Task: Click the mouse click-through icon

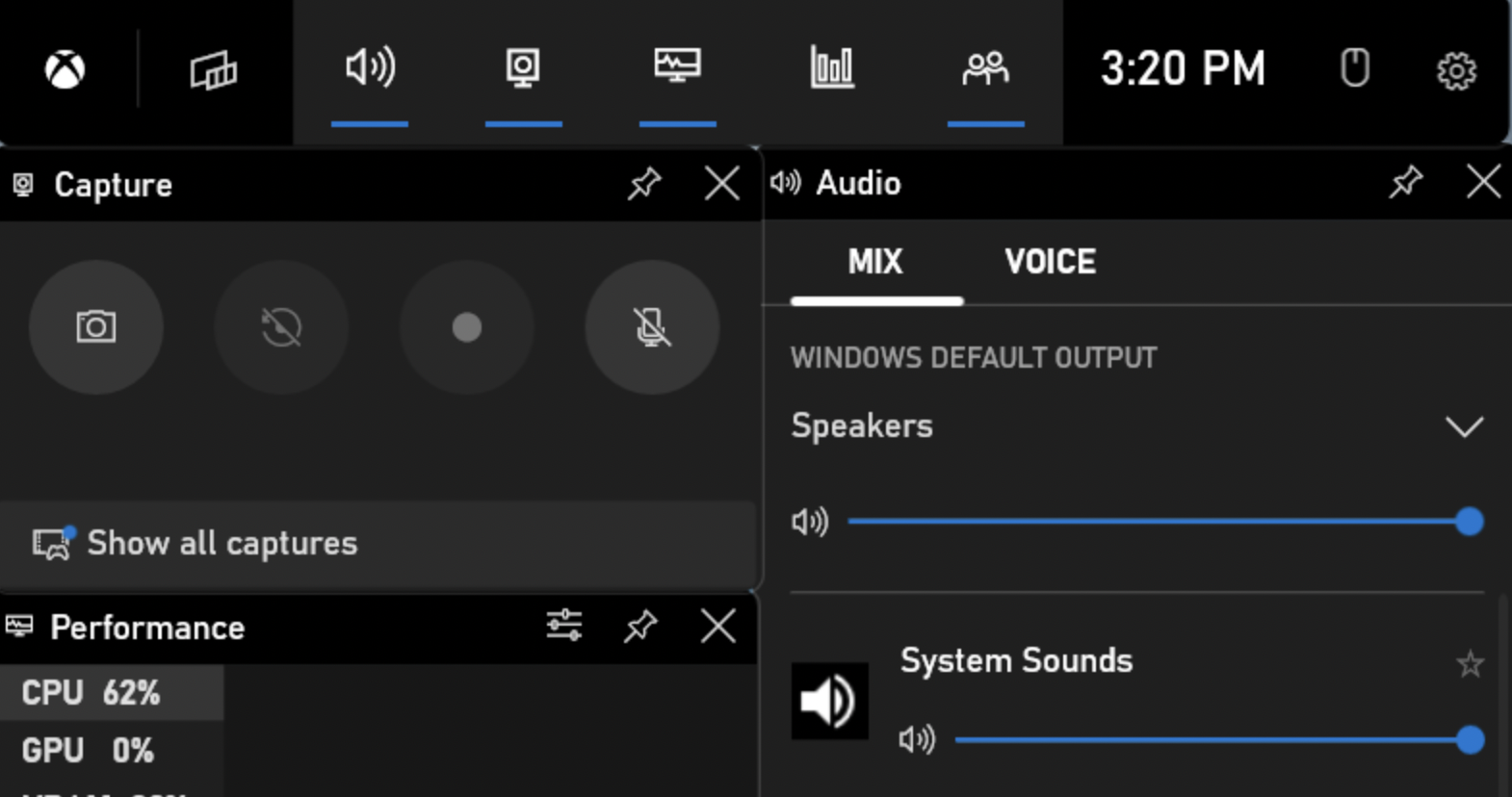Action: click(x=1354, y=69)
